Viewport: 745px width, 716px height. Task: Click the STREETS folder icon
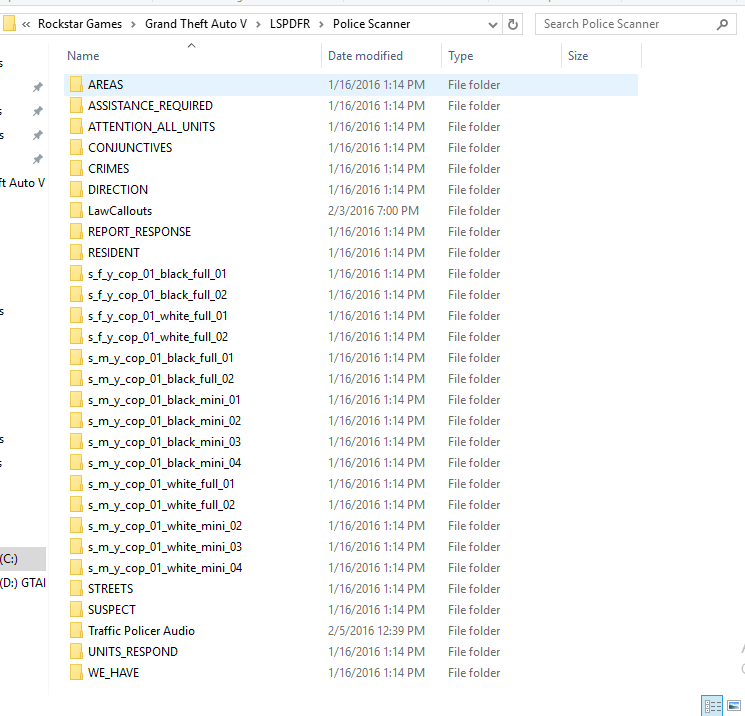pos(76,589)
